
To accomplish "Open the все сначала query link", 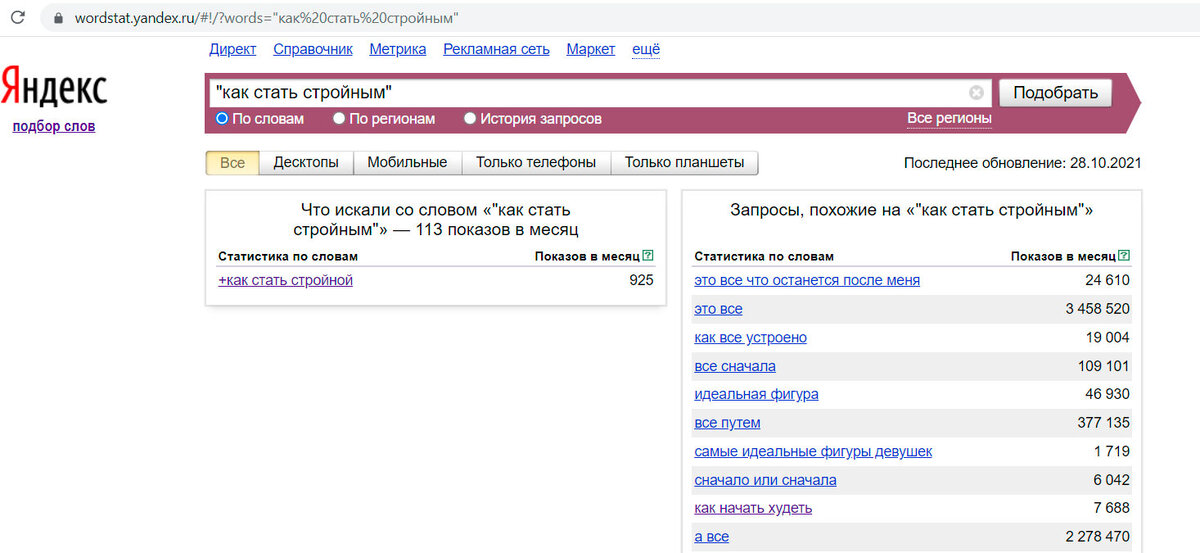I will 735,366.
